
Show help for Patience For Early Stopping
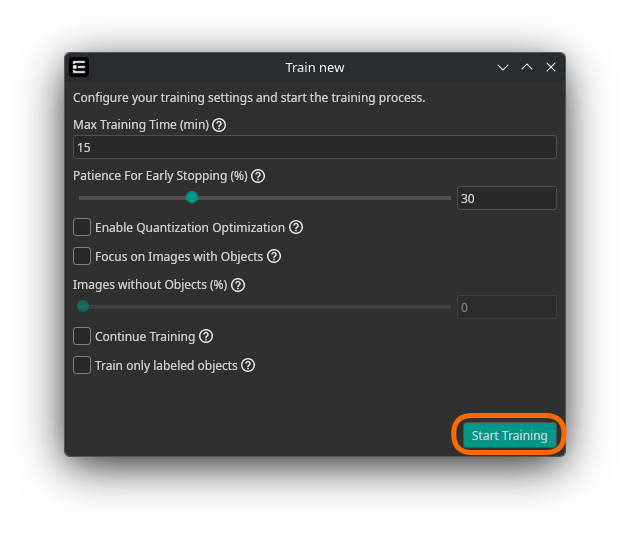[x=258, y=176]
